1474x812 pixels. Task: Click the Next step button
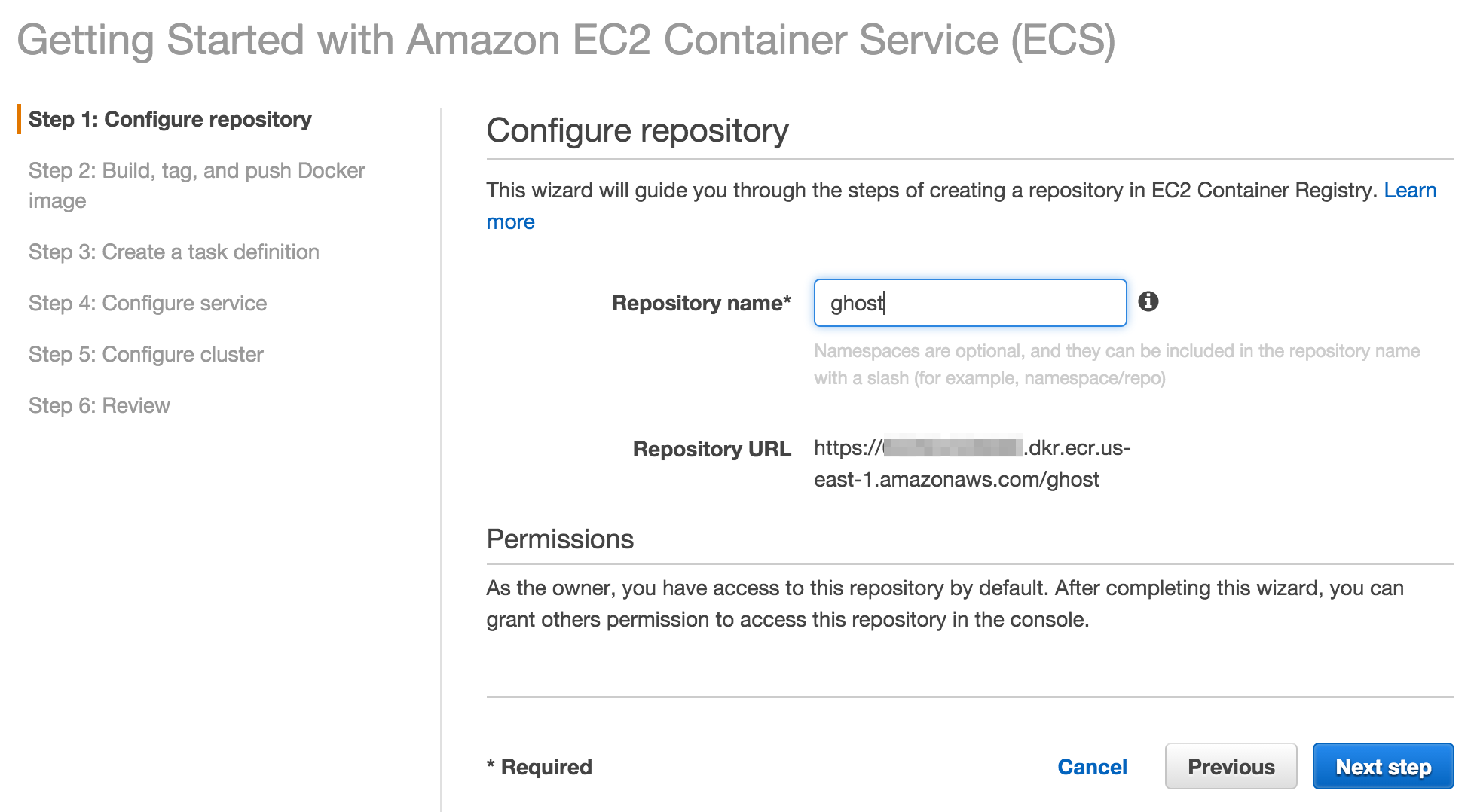pos(1383,766)
